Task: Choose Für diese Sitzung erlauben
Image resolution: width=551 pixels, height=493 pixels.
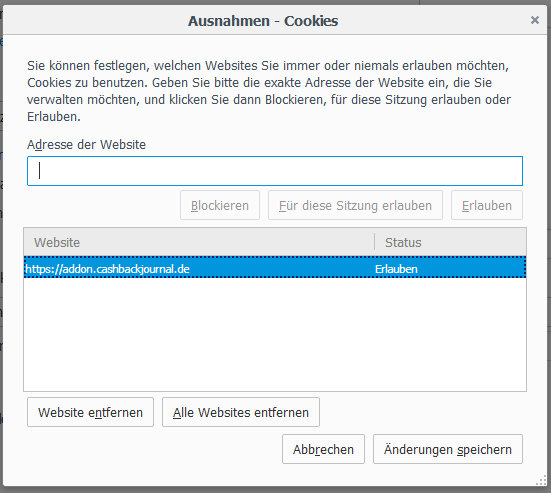Action: click(355, 205)
